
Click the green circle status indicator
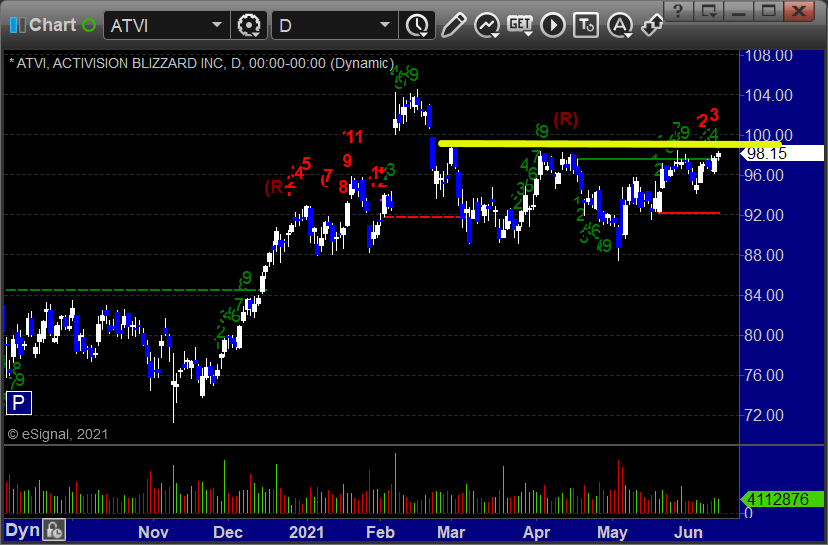click(x=89, y=25)
